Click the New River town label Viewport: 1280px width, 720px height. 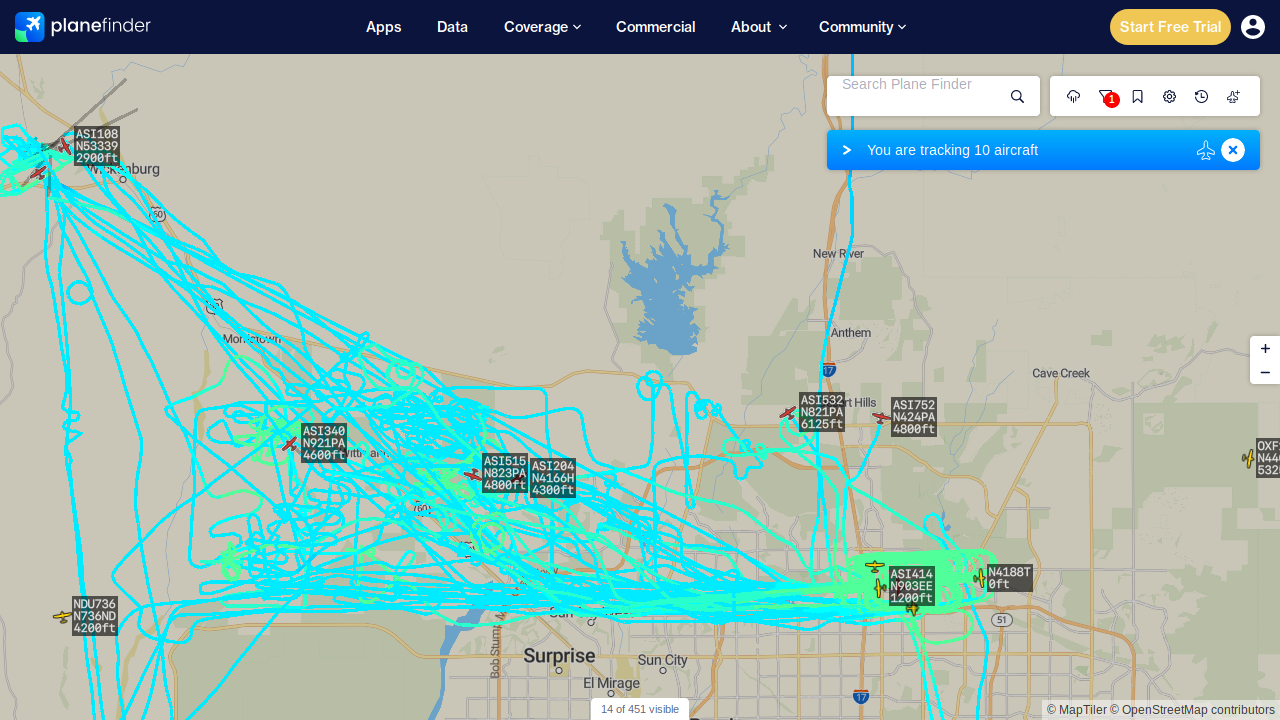pyautogui.click(x=838, y=254)
